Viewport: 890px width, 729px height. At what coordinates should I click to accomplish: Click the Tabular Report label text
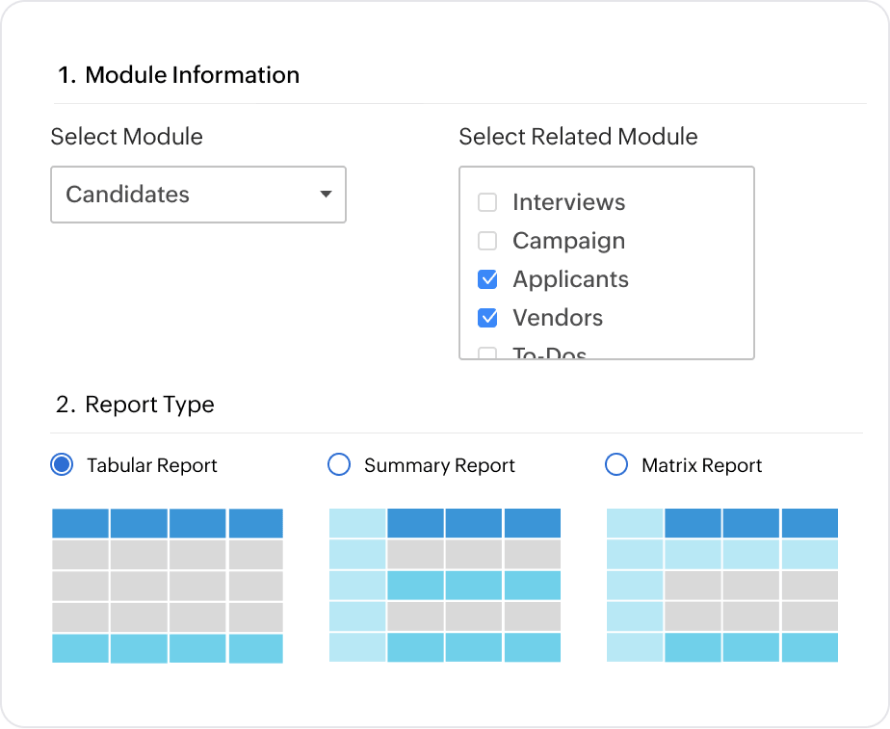152,466
